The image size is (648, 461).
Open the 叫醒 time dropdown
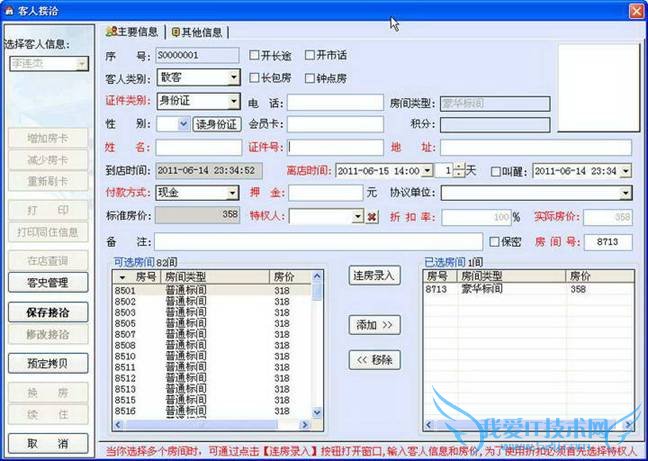click(626, 171)
